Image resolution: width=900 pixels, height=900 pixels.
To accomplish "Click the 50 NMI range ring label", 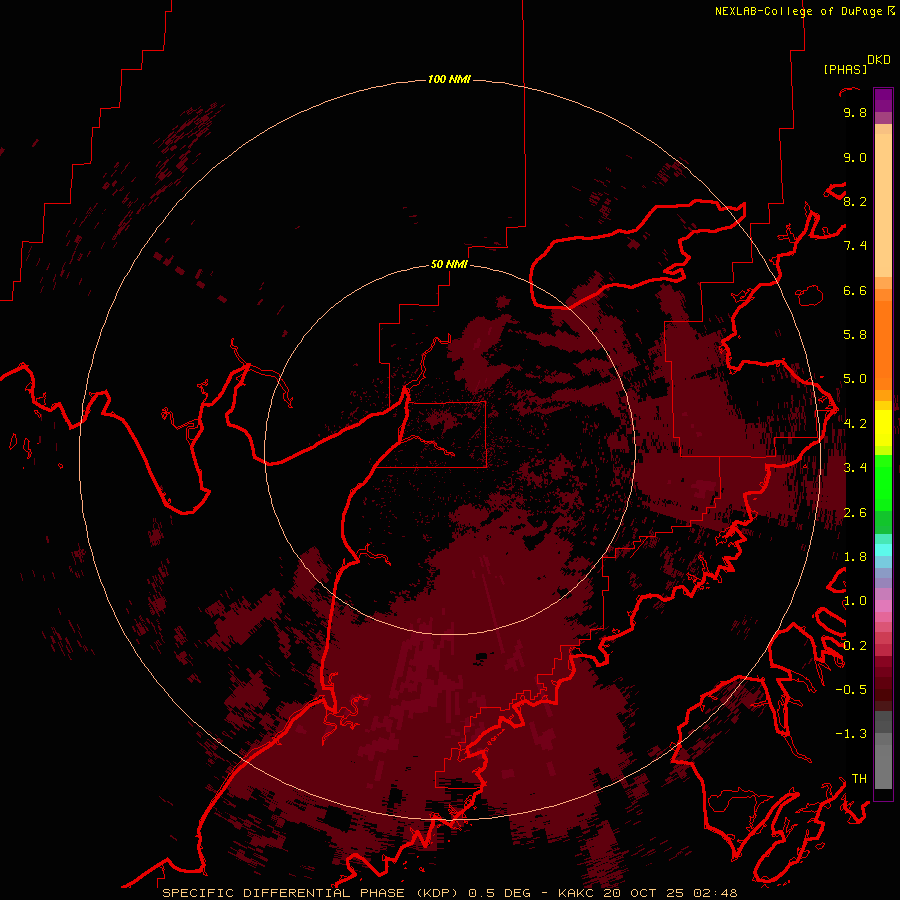I will 449,264.
